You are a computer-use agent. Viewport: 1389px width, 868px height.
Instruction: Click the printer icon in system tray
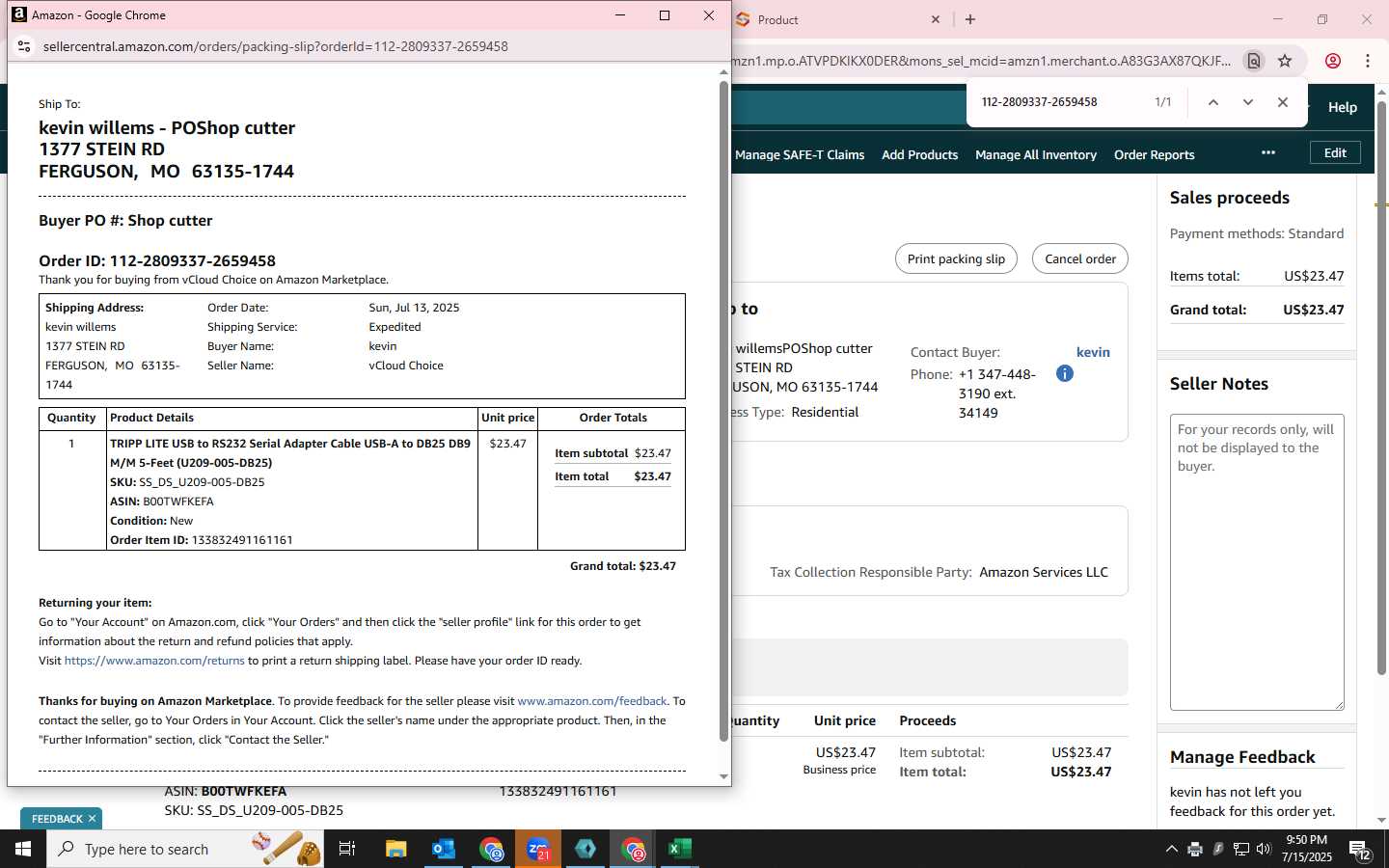1195,849
